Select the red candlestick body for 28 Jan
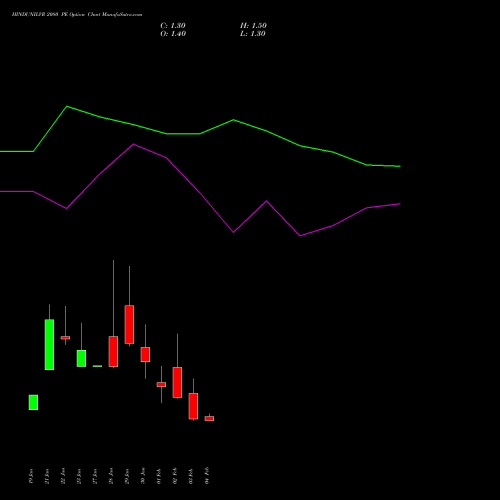Viewport: 500px width, 500px height. (113, 352)
